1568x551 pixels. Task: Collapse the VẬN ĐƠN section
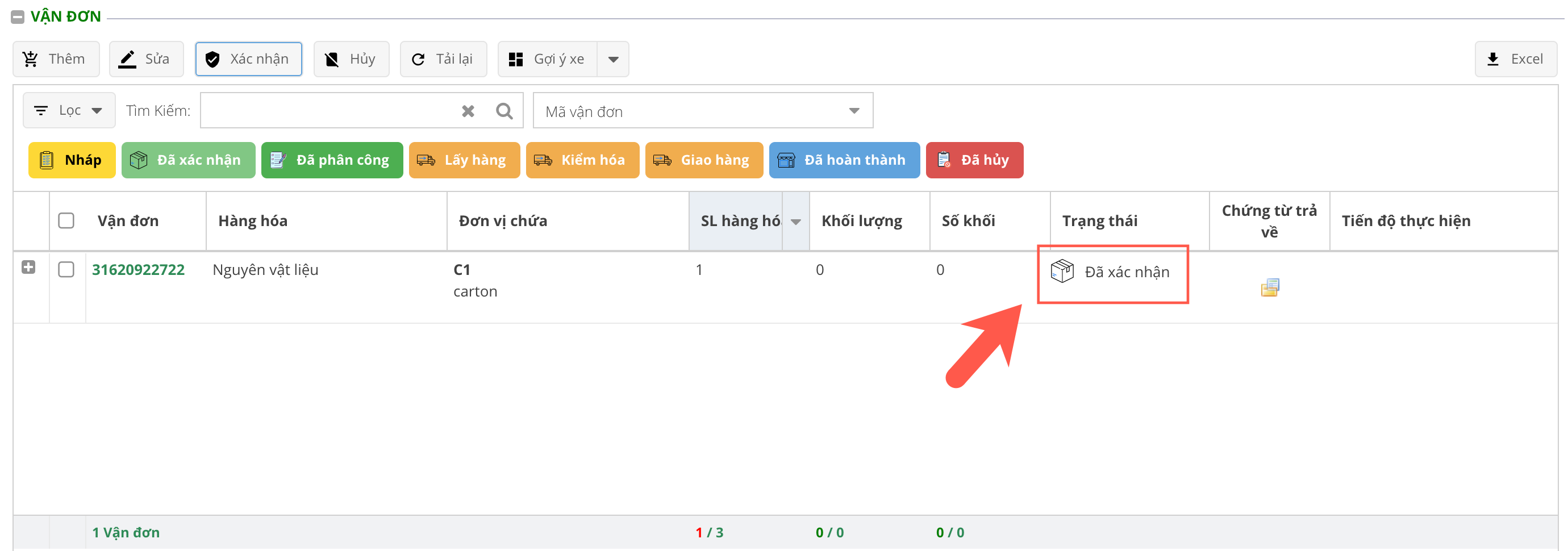click(18, 17)
